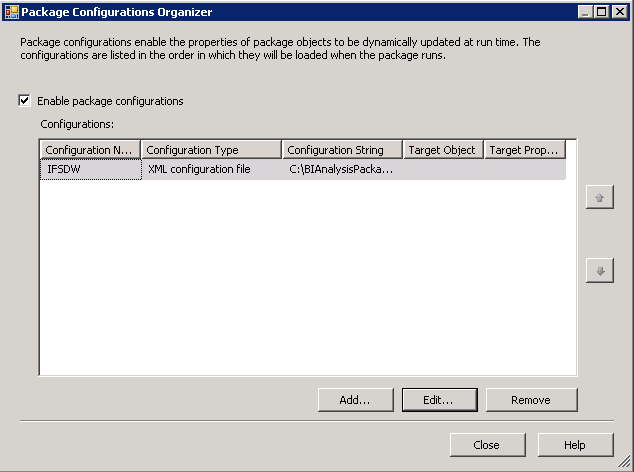Screen dimensions: 634x472
Task: Click the Configuration String column header
Action: [x=342, y=150]
